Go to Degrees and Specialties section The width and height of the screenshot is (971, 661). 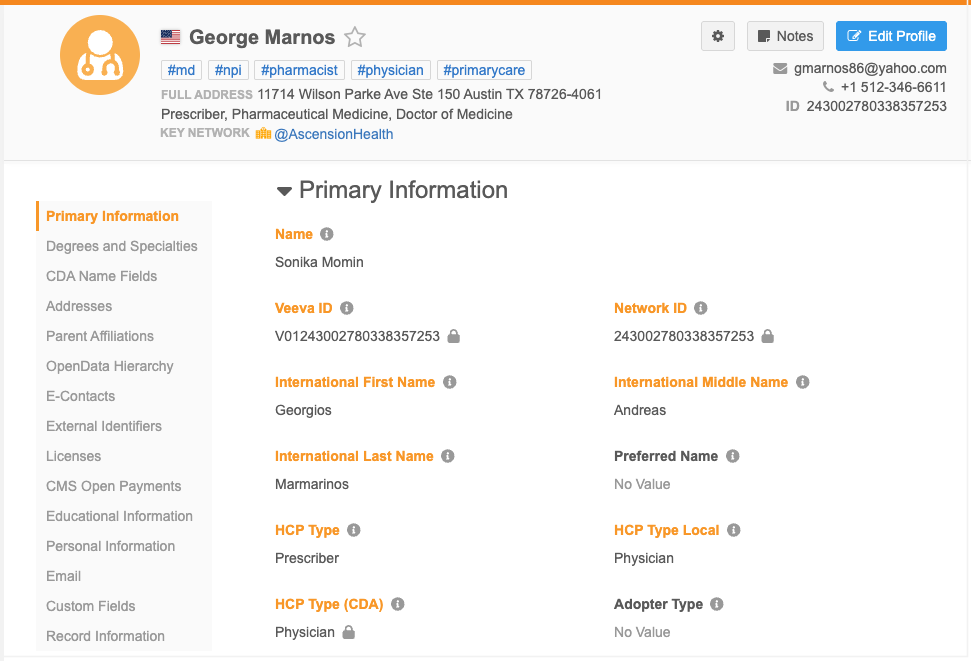pyautogui.click(x=122, y=246)
